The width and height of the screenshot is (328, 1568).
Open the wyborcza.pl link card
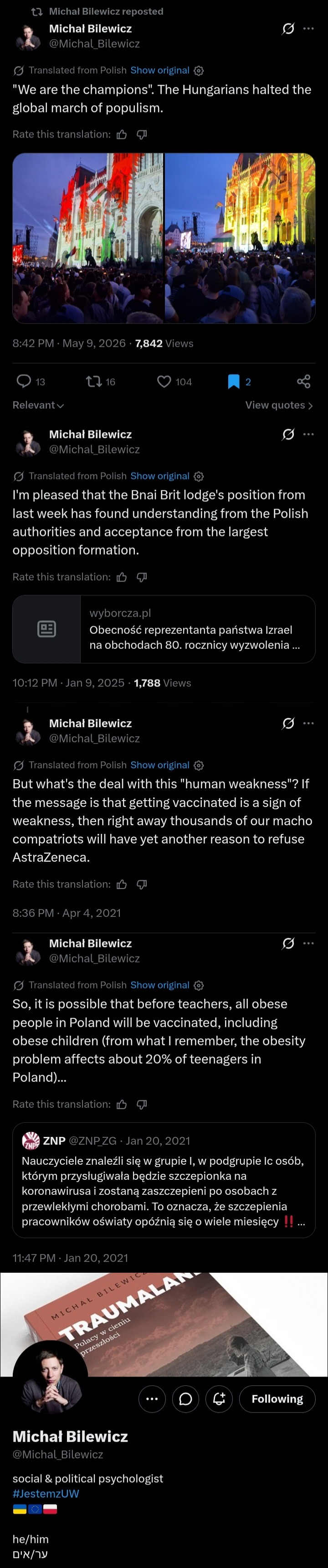[x=164, y=629]
